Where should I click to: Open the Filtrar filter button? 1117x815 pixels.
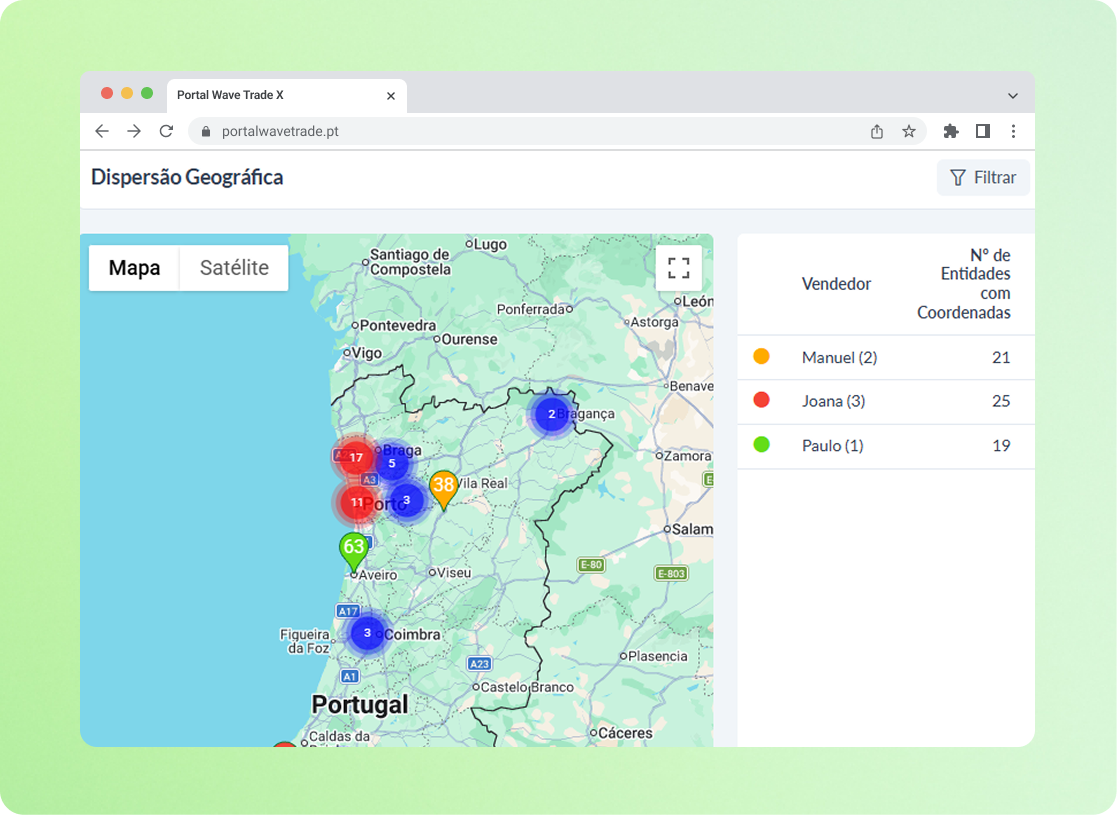983,177
